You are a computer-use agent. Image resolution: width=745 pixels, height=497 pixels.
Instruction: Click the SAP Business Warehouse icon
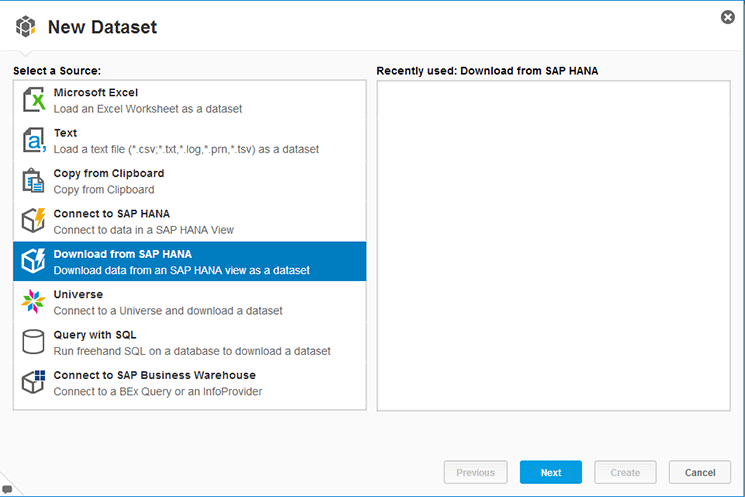pyautogui.click(x=34, y=382)
